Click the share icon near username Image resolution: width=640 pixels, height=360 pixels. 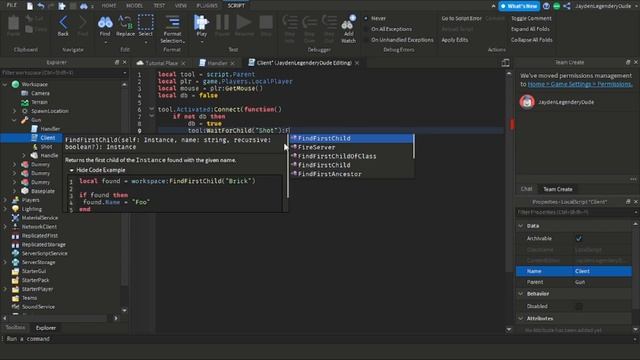[567, 6]
